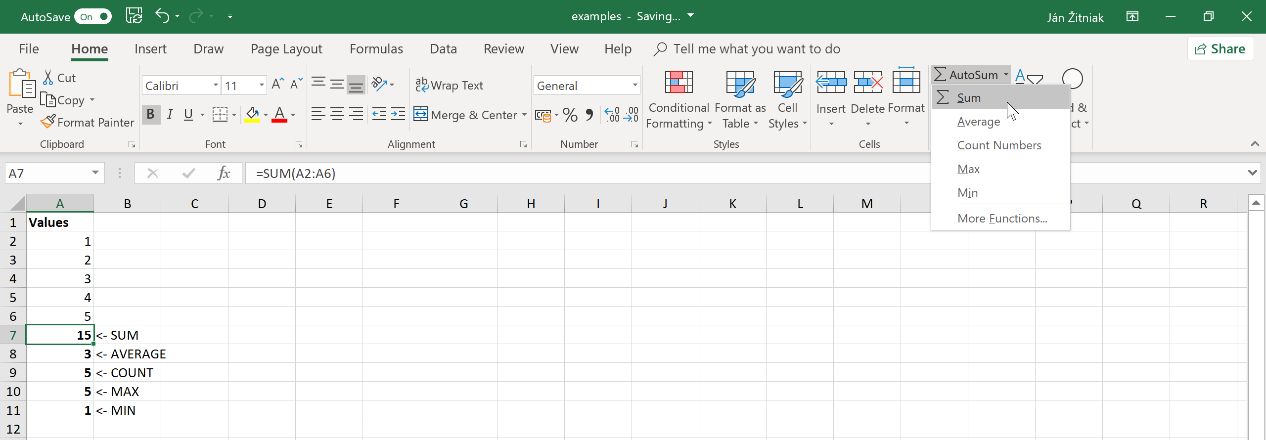Decrease font size with smaller A icon
This screenshot has height=440, width=1266.
(x=298, y=86)
